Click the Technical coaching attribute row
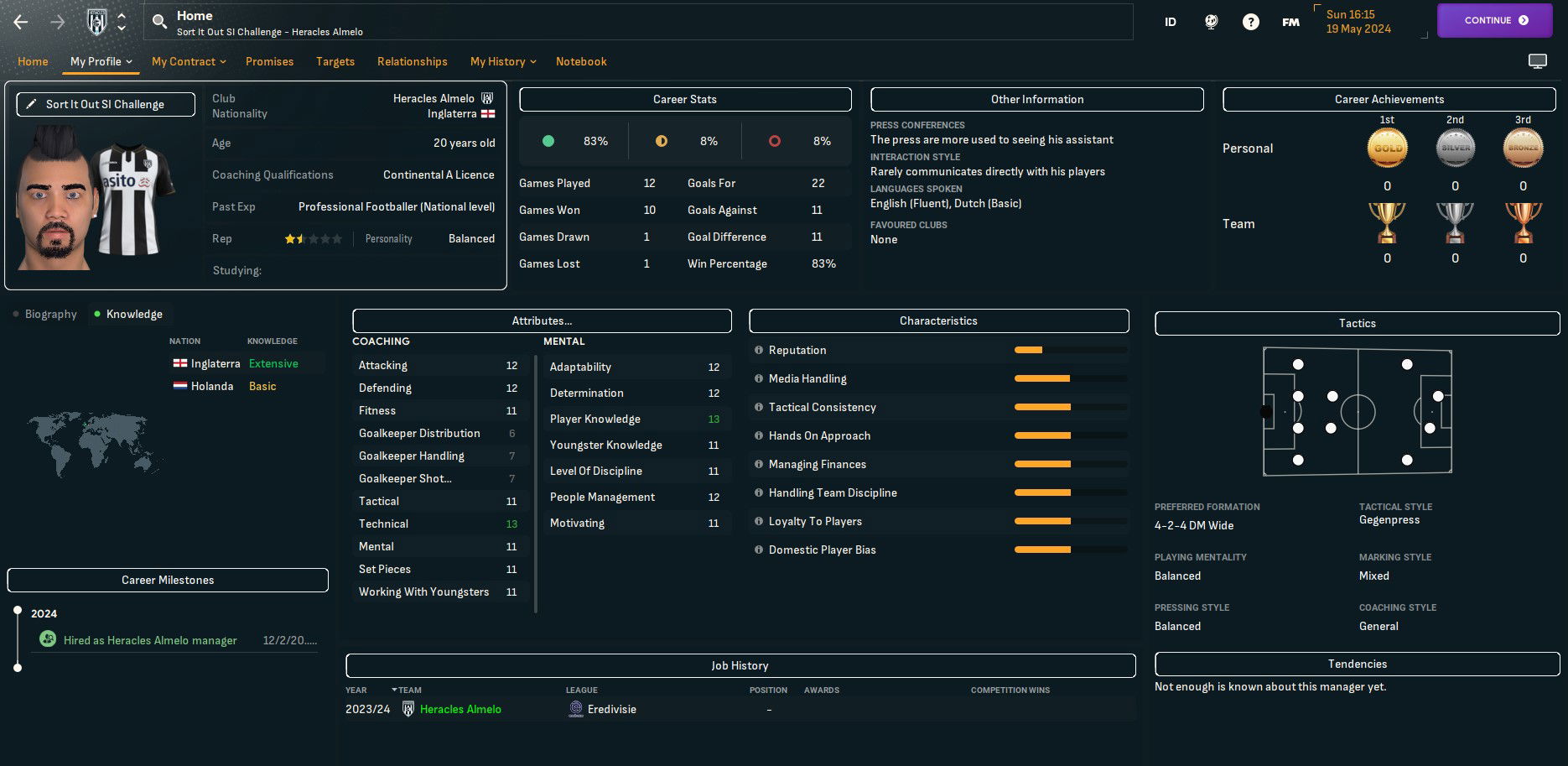This screenshot has width=1568, height=766. click(x=441, y=524)
